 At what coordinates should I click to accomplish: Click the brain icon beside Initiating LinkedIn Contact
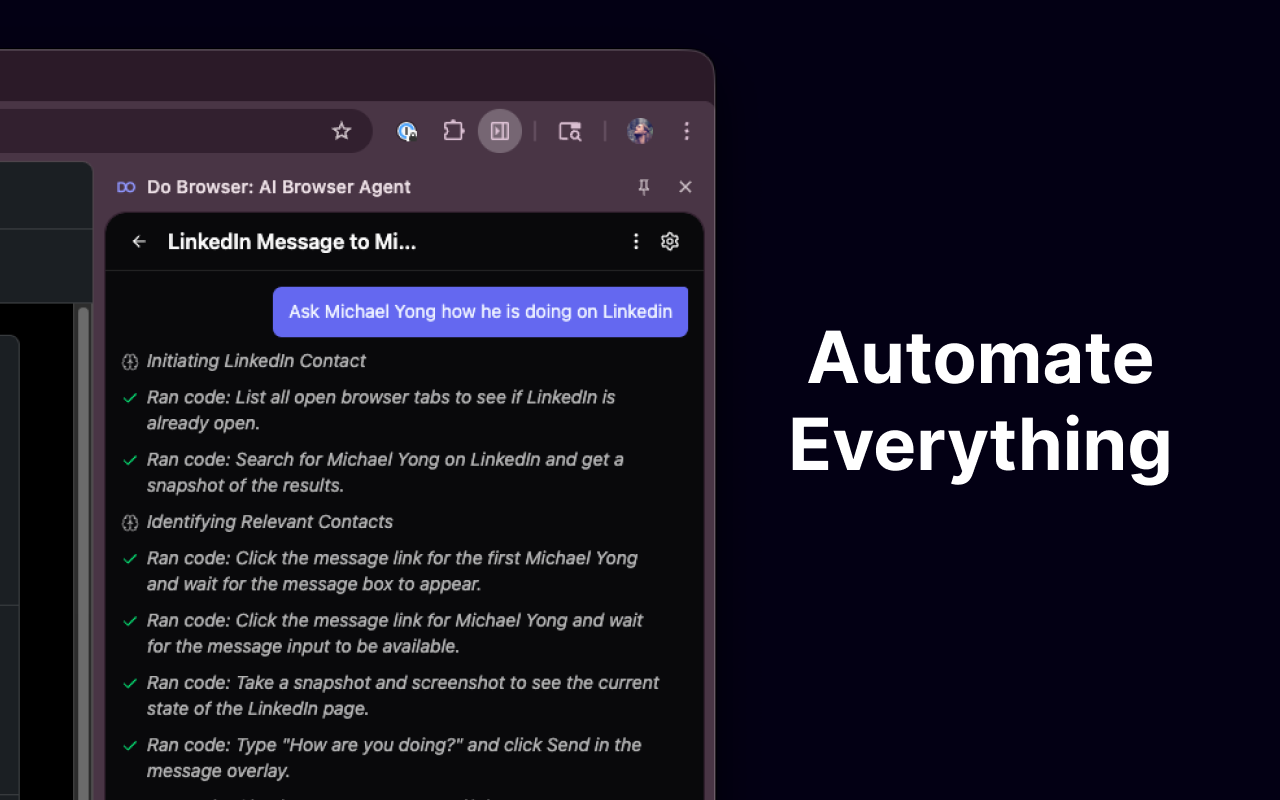click(x=130, y=362)
